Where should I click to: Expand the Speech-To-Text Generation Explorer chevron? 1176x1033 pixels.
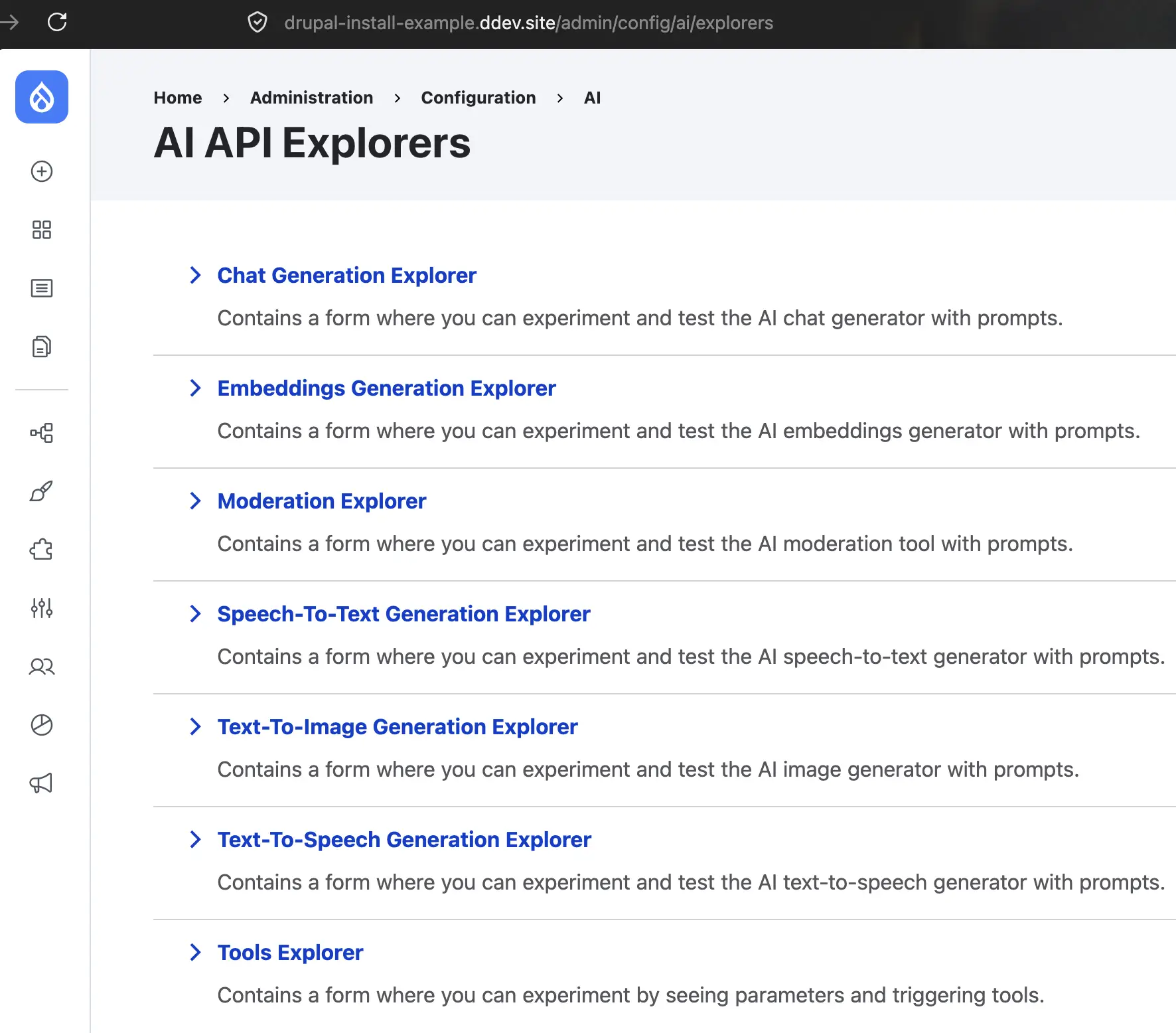(x=195, y=613)
